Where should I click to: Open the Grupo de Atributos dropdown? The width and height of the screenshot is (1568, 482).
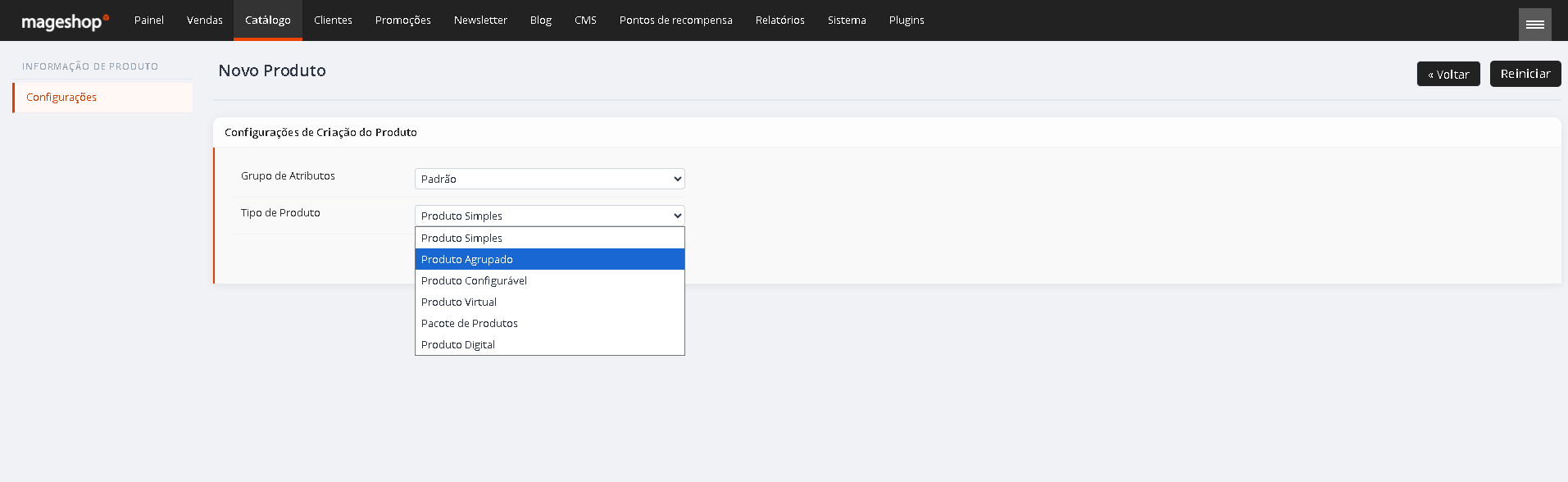pos(550,179)
